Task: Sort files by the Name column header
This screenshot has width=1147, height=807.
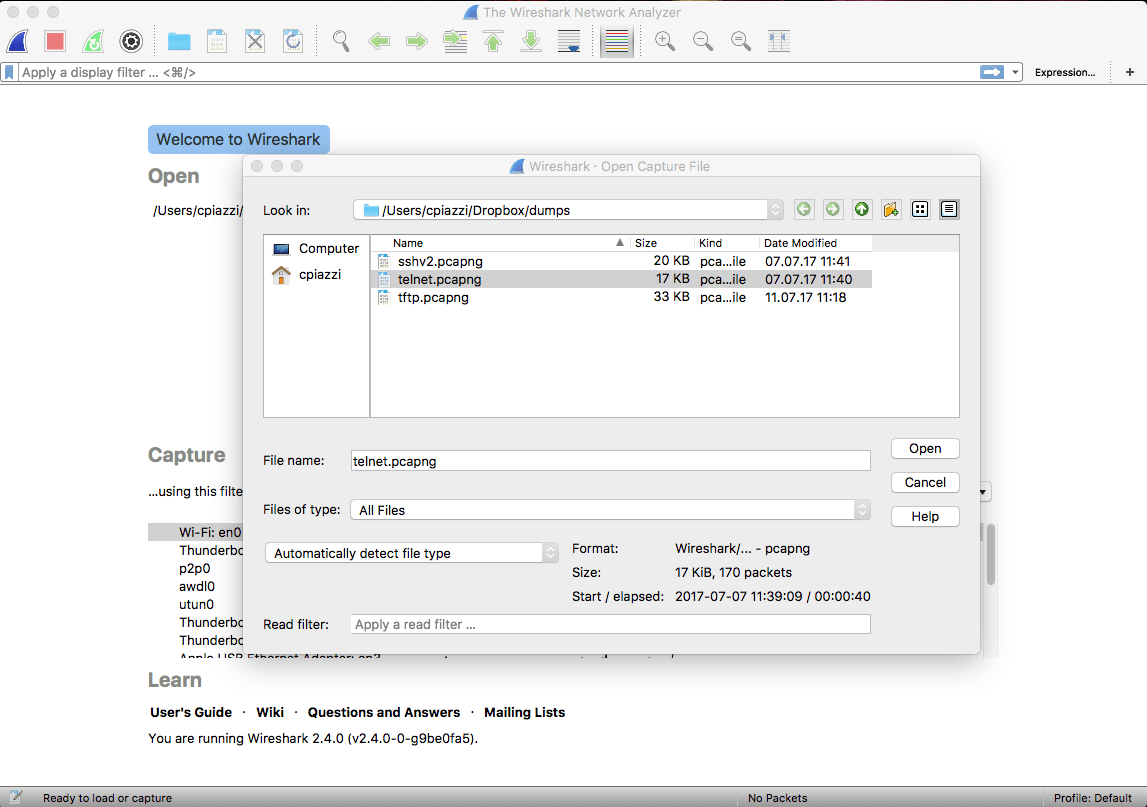Action: pyautogui.click(x=500, y=243)
